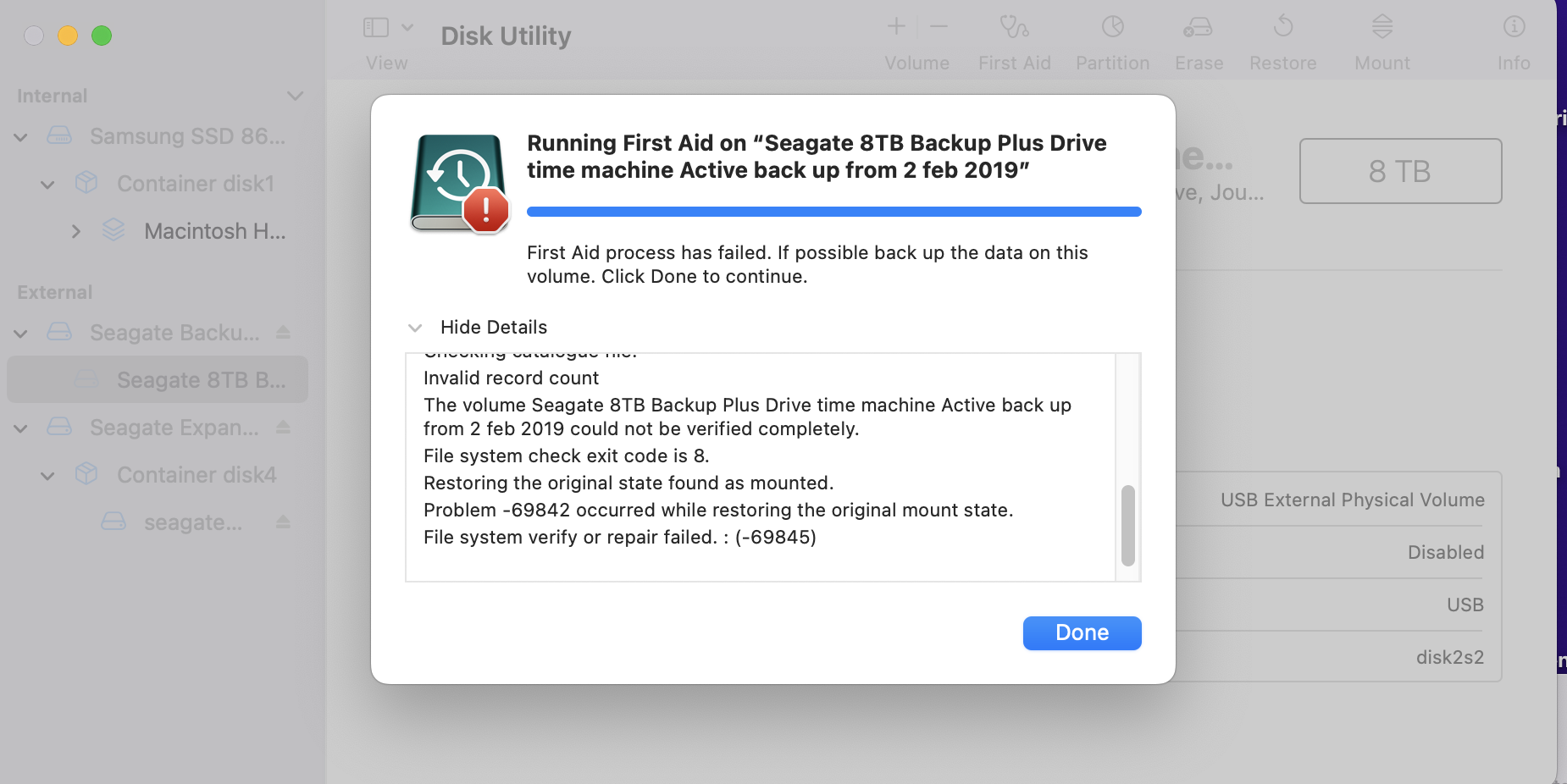Eject the Seagate Backup drive

point(283,333)
